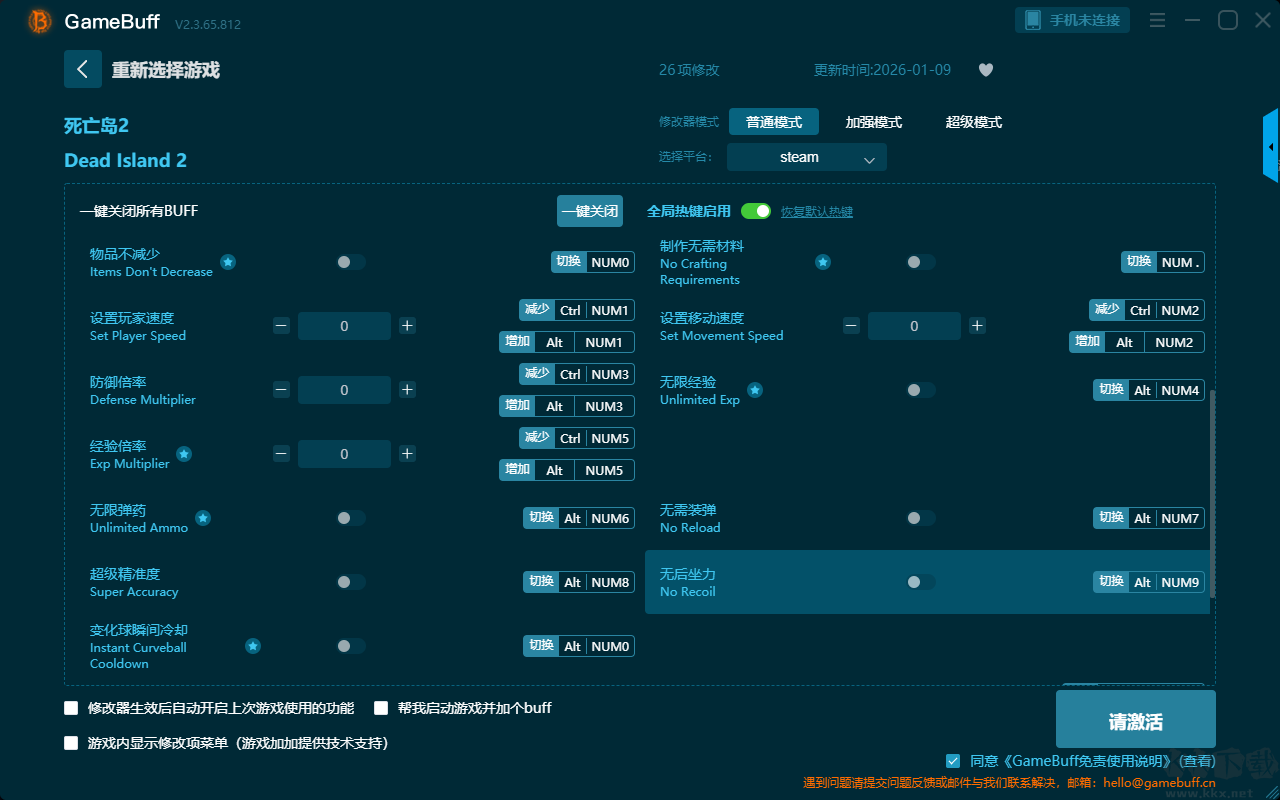Viewport: 1280px width, 800px height.
Task: Click Alt NUM8 hotkey for Super Accuracy
Action: click(579, 582)
